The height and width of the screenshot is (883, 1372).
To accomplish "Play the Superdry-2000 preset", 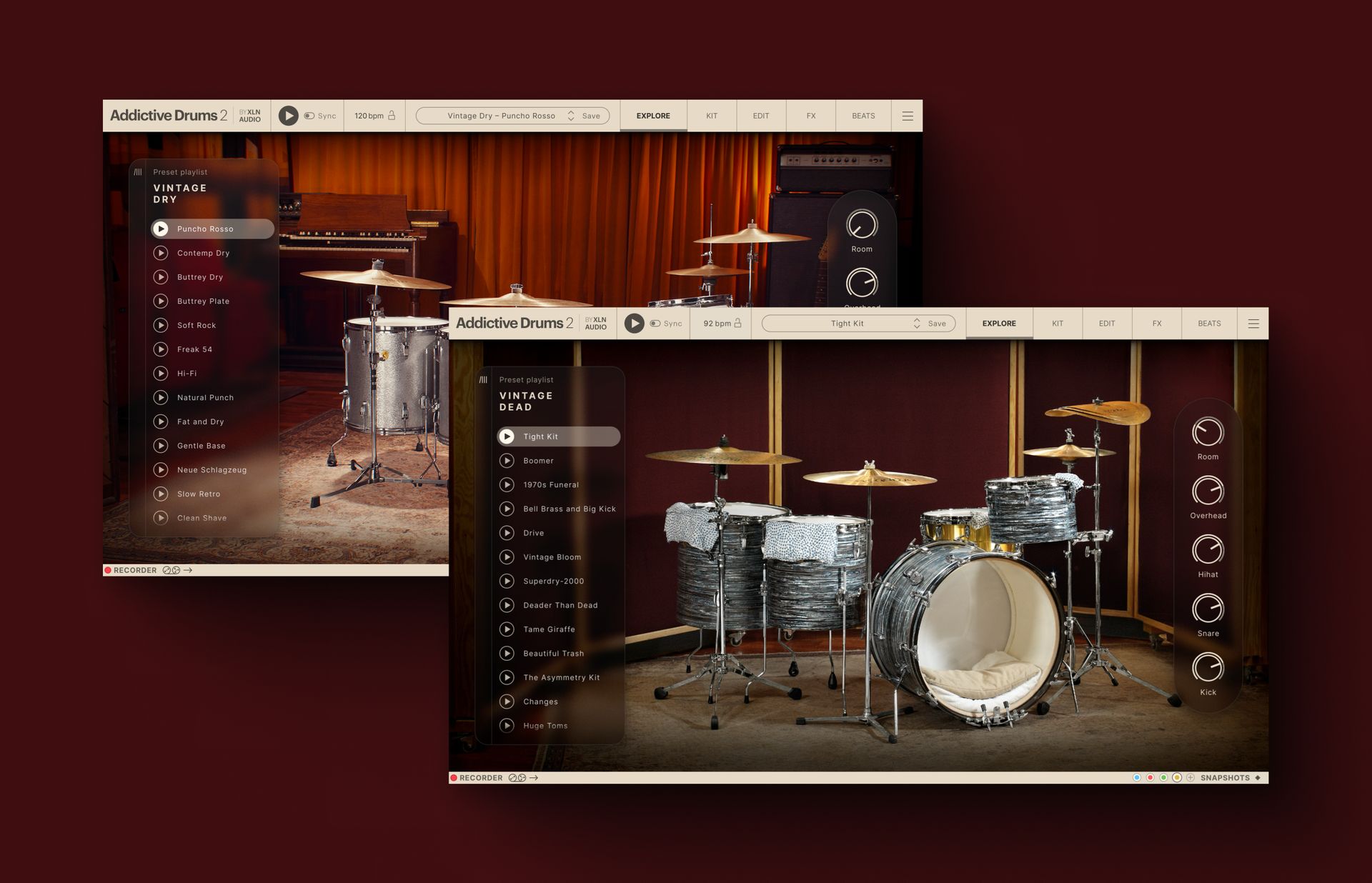I will 507,581.
